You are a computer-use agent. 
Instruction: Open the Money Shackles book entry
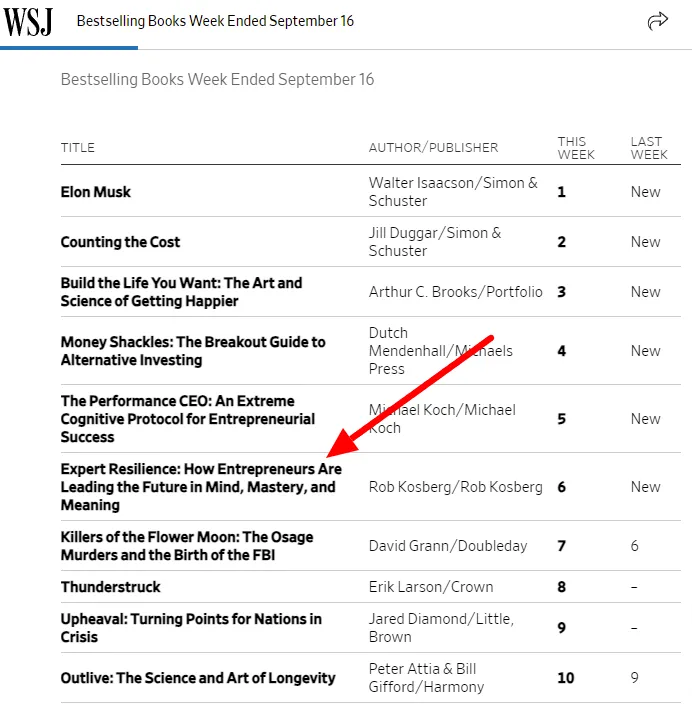(193, 351)
